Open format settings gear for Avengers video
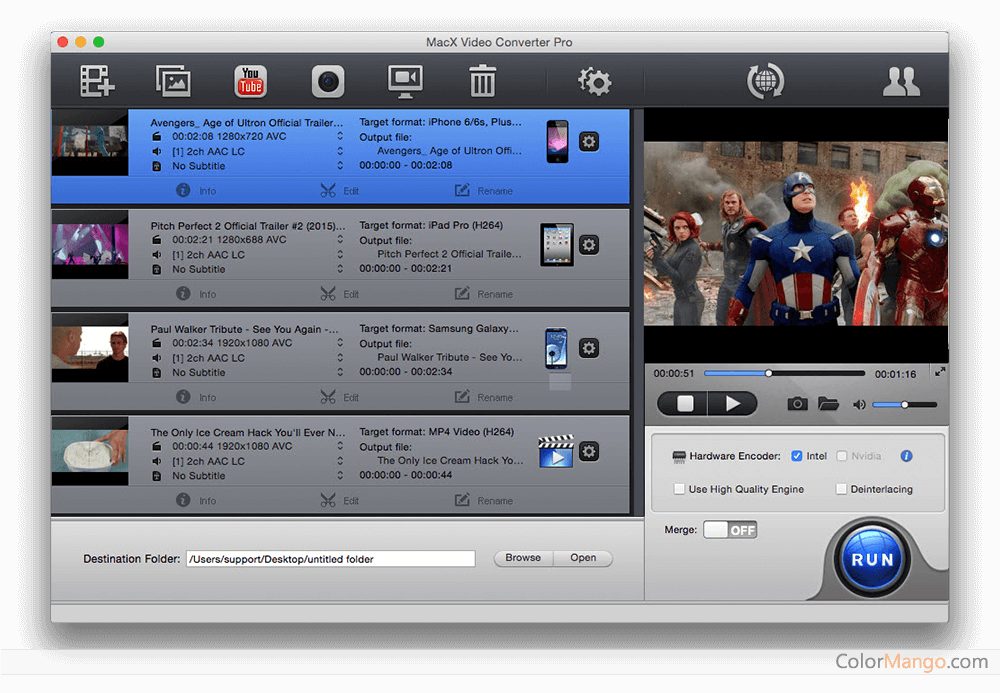 tap(589, 142)
